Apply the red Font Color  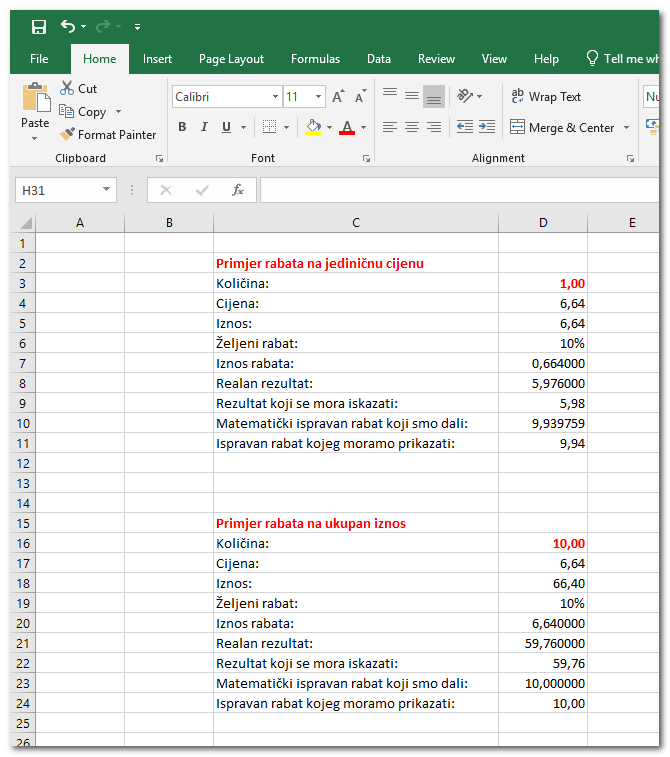pyautogui.click(x=347, y=127)
